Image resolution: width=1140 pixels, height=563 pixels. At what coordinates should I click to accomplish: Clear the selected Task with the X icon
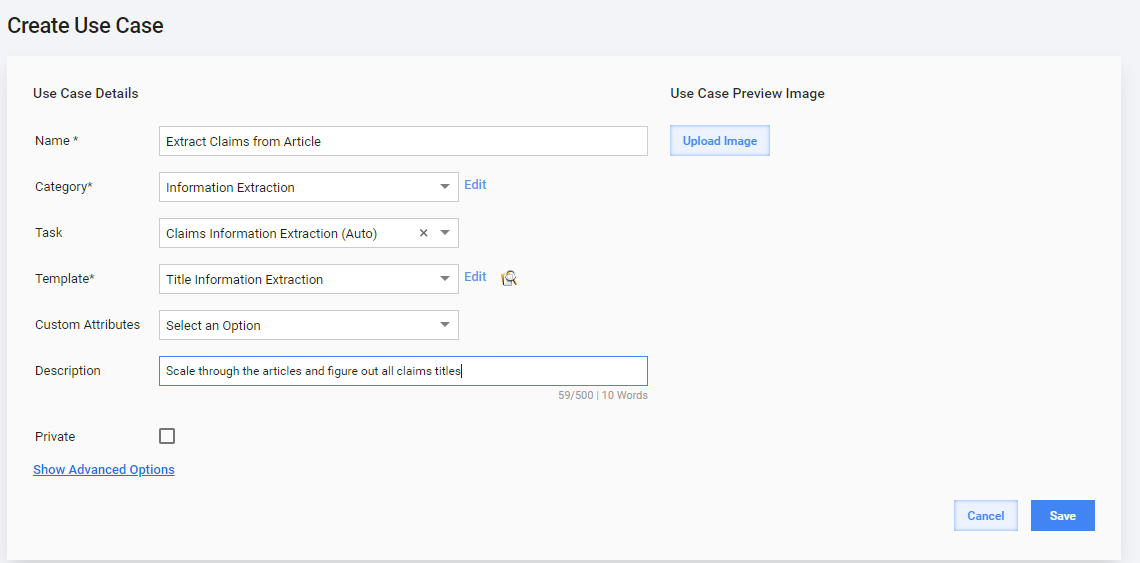click(423, 233)
